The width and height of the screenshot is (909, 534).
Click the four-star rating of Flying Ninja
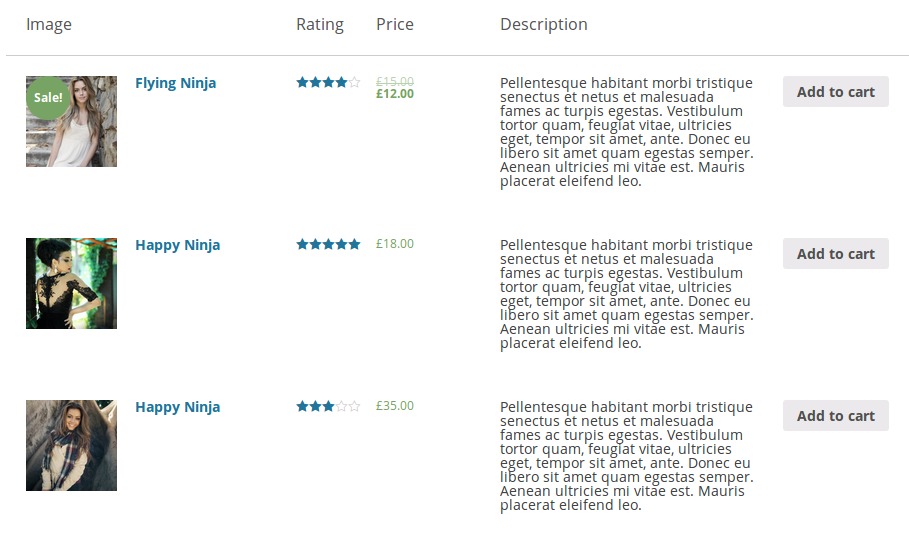click(x=328, y=82)
